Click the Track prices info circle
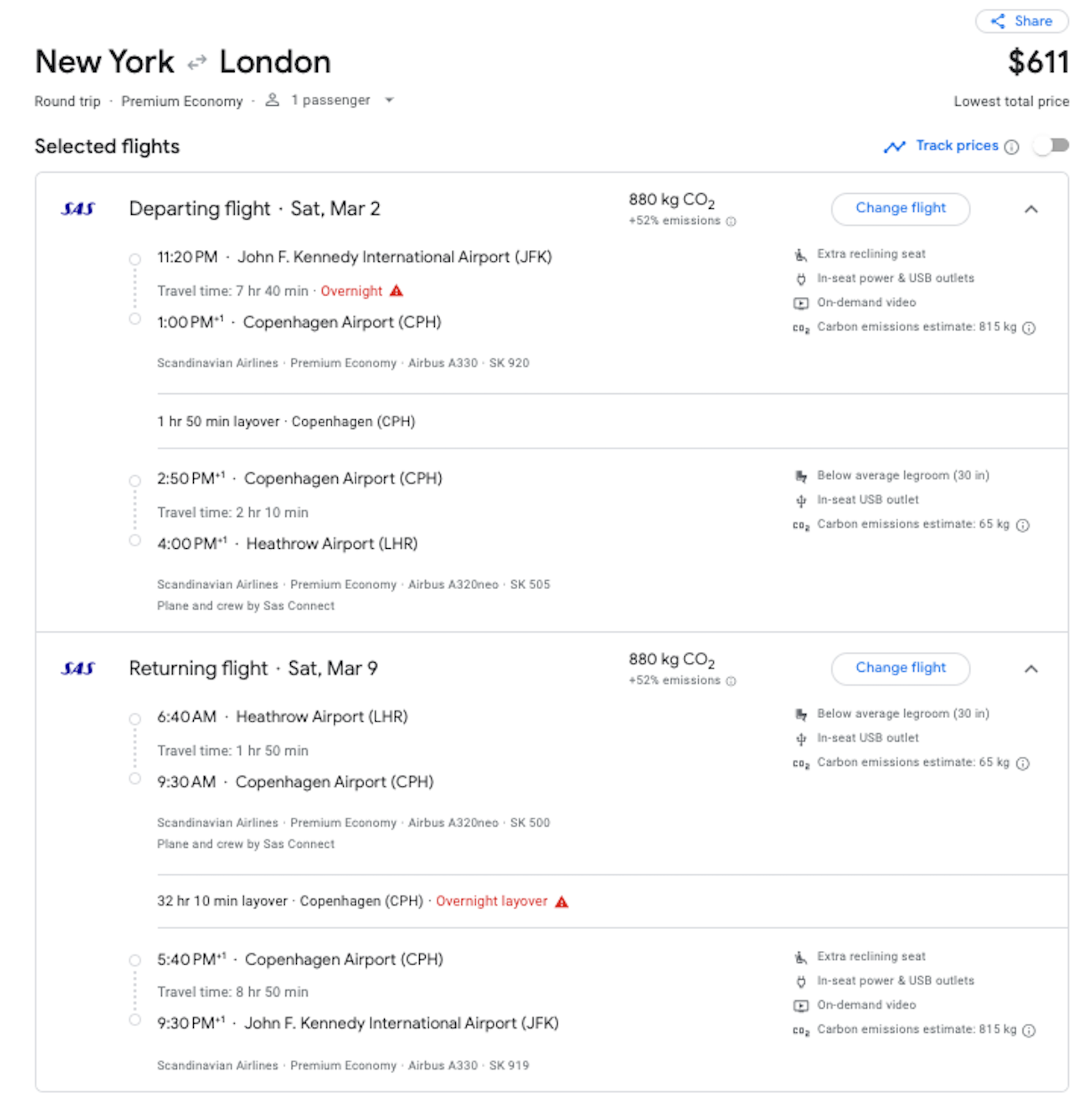Screen dimensions: 1092x1097 click(1011, 146)
